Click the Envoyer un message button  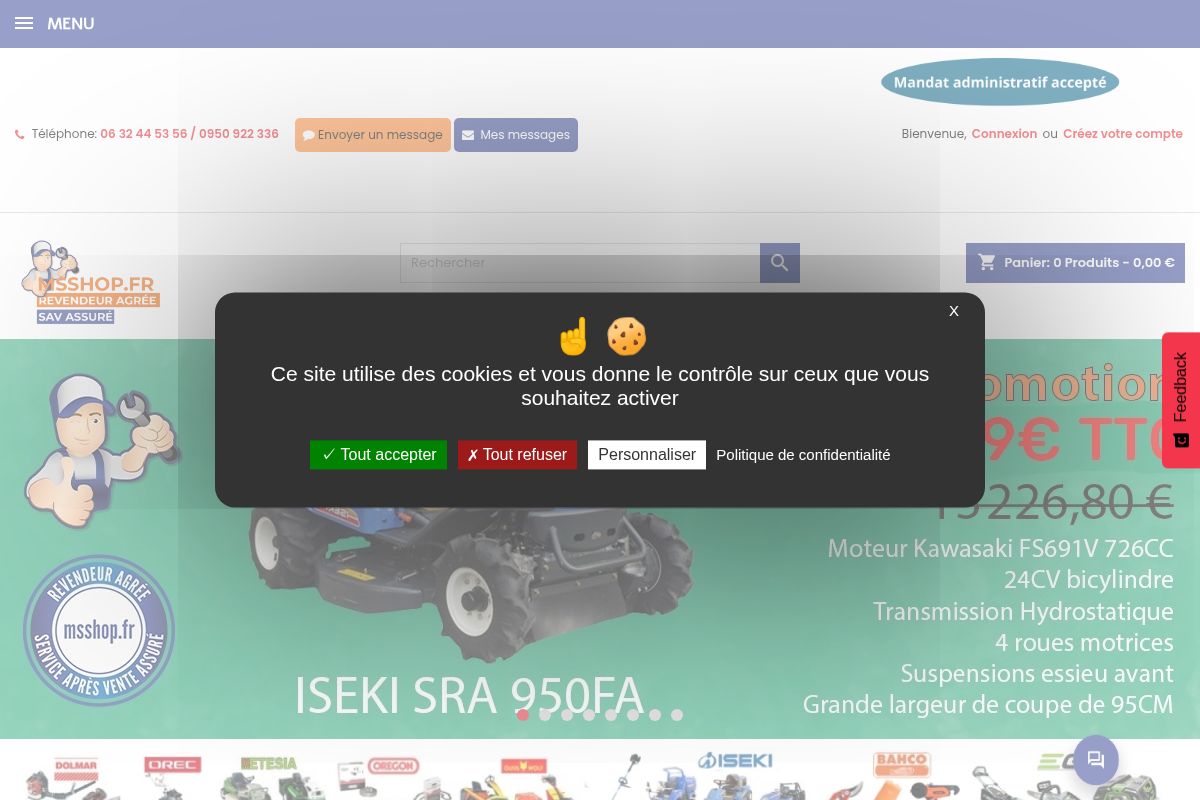(x=372, y=135)
